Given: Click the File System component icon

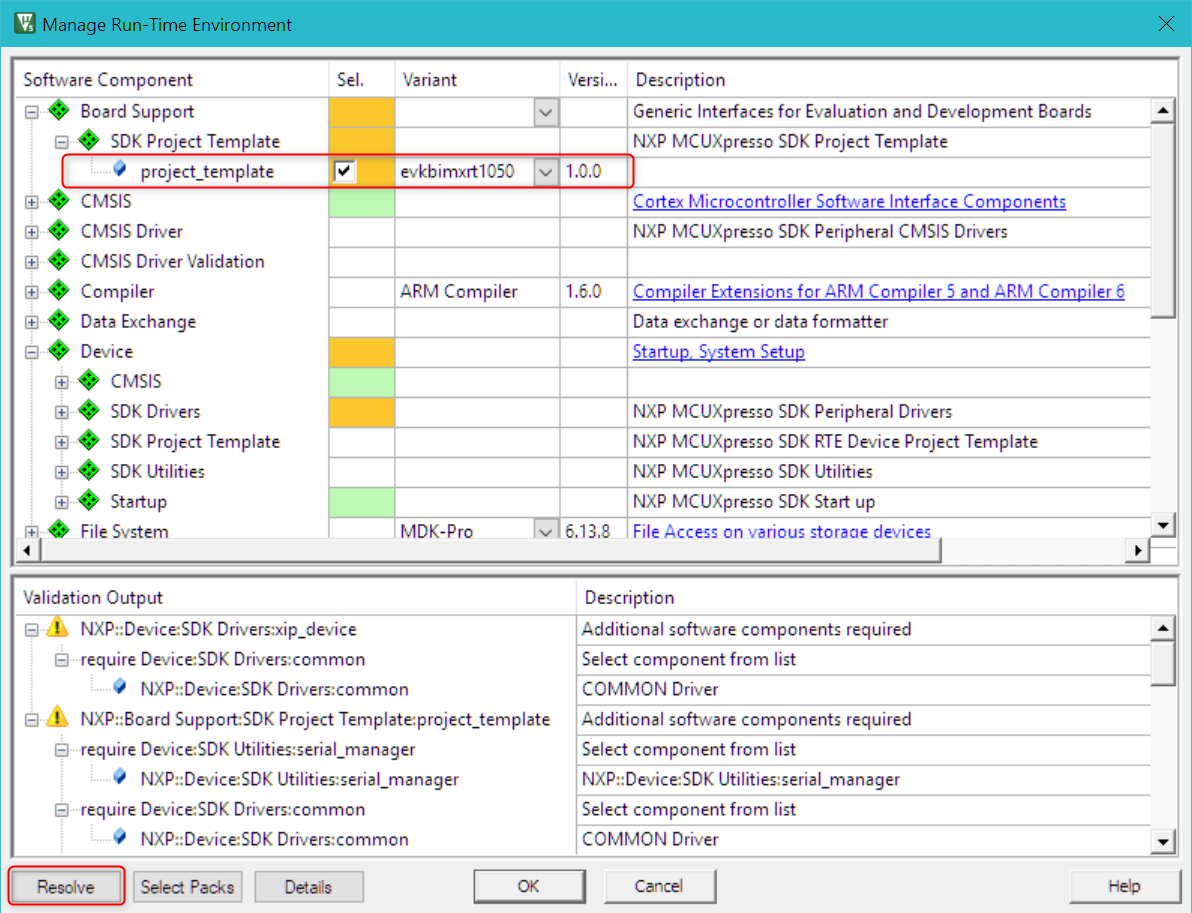Looking at the screenshot, I should tap(59, 530).
